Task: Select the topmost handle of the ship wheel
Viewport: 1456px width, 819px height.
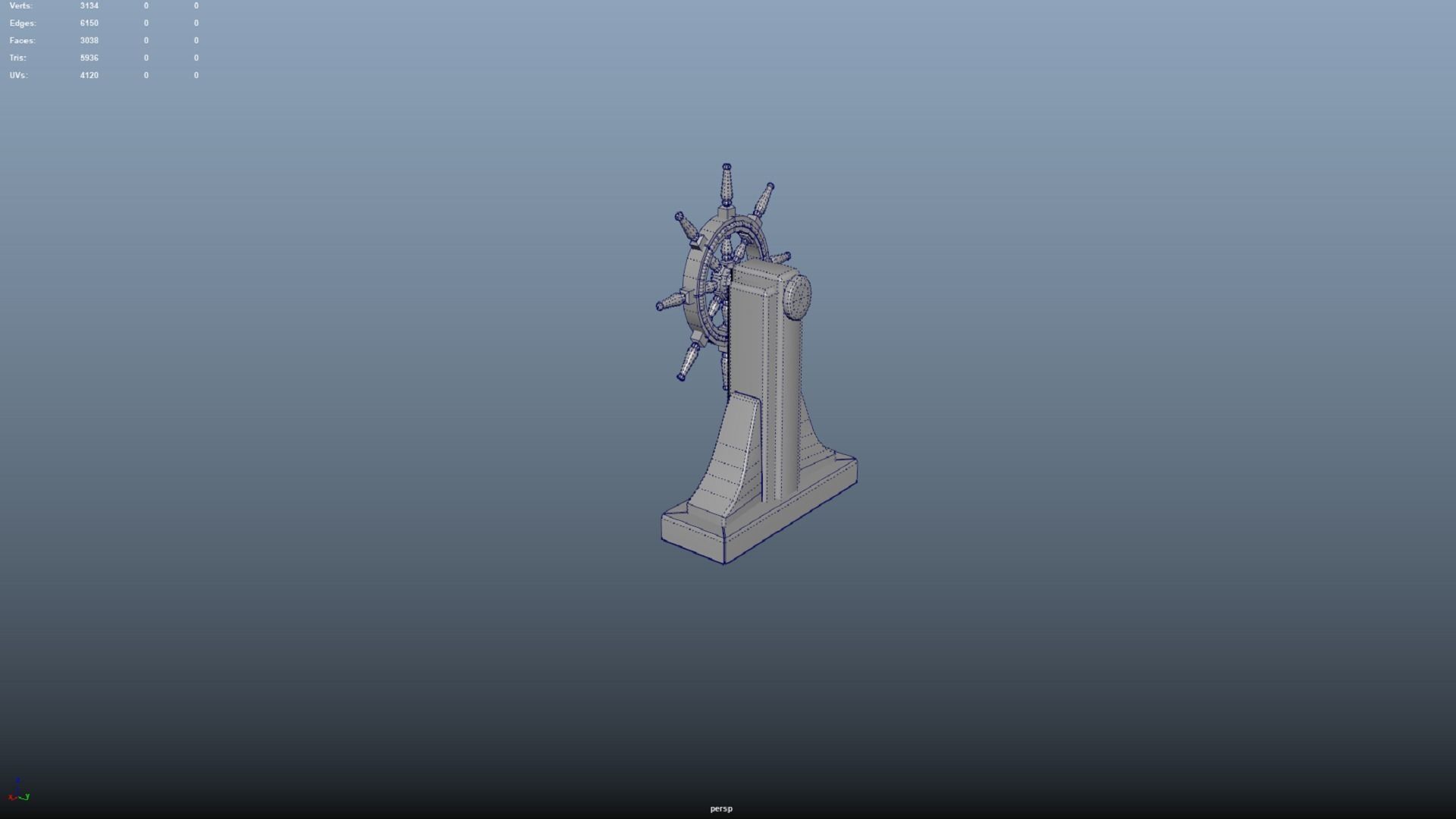Action: (x=726, y=184)
